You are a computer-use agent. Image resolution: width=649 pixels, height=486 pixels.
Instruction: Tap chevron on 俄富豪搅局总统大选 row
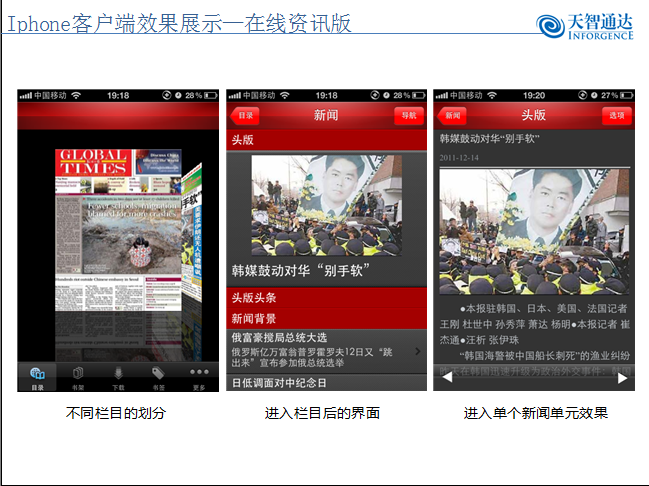click(x=418, y=351)
